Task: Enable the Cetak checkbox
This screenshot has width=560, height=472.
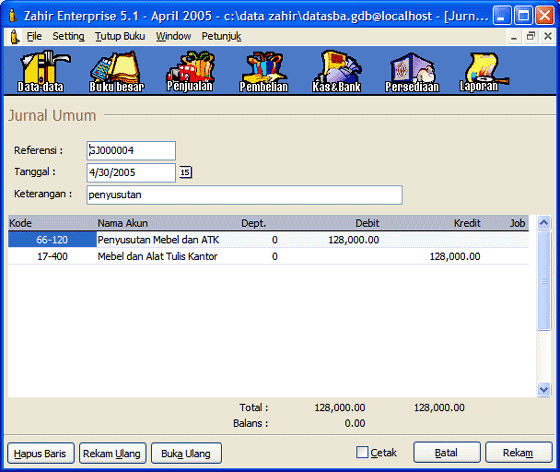Action: pos(362,452)
